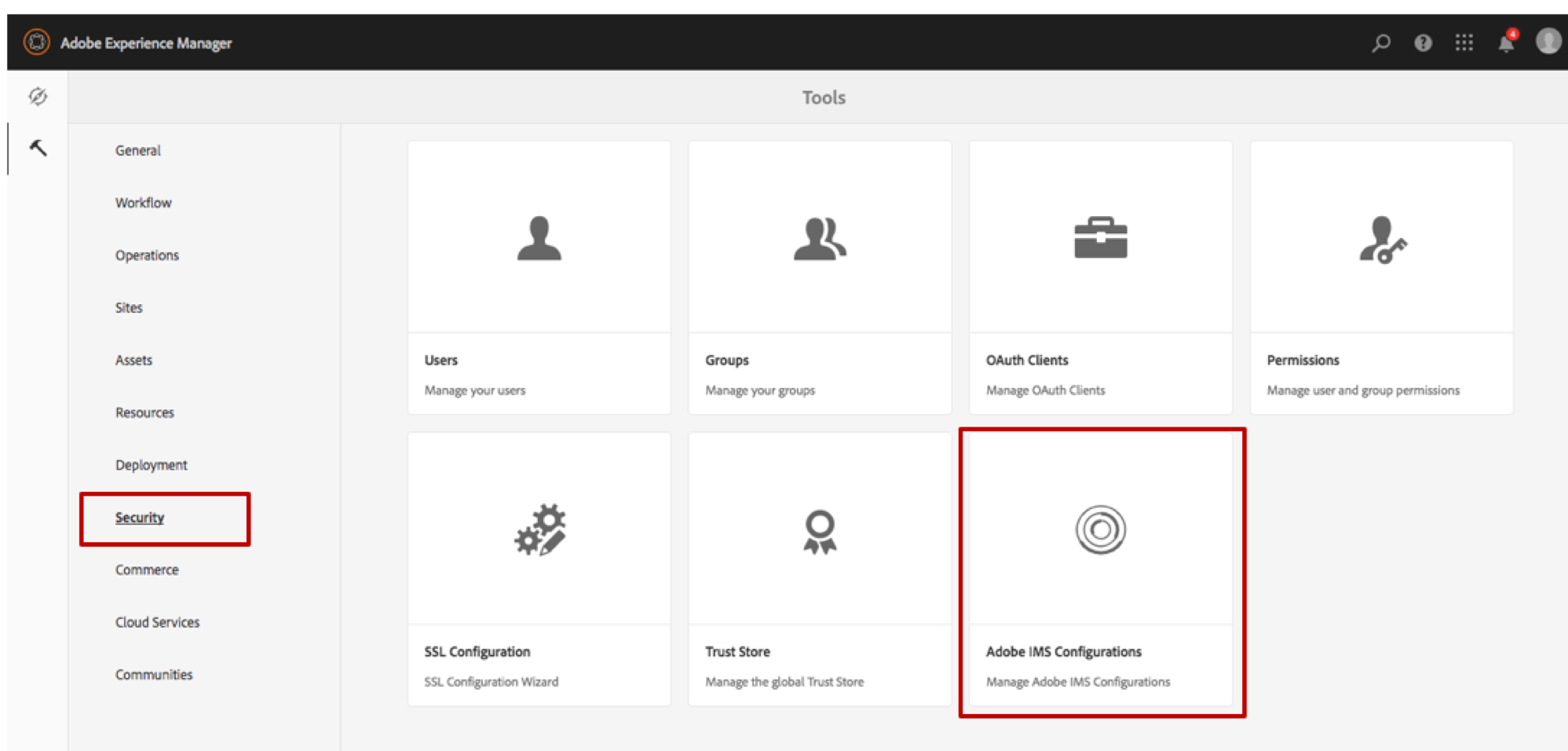Select the Security tools category
The width and height of the screenshot is (1568, 751).
click(140, 518)
